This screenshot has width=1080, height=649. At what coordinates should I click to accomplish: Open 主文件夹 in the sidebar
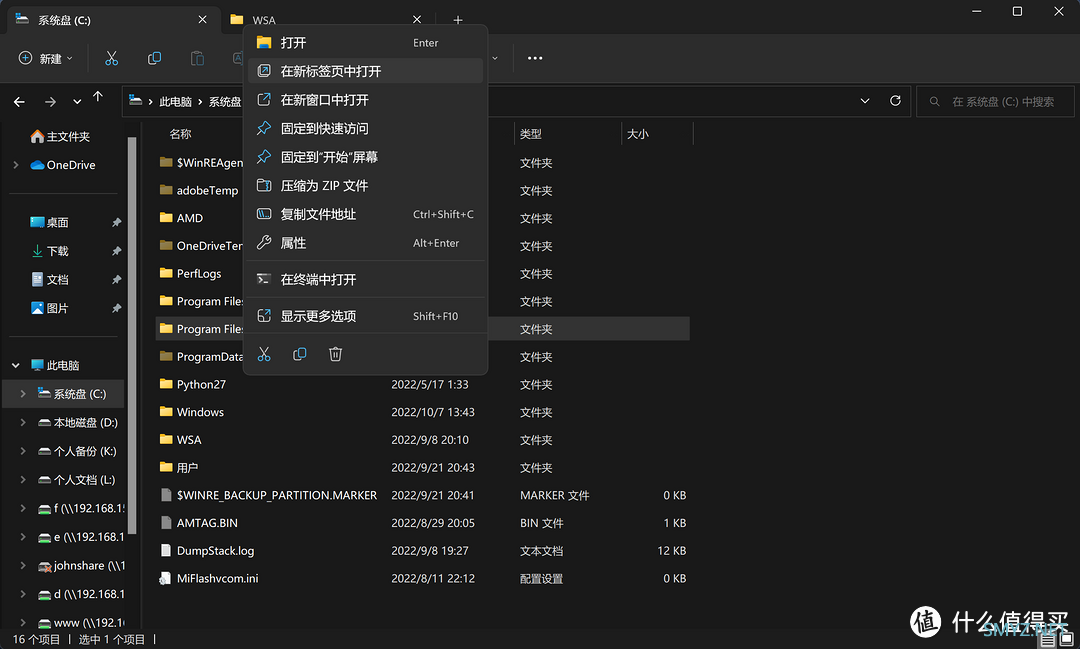point(61,136)
